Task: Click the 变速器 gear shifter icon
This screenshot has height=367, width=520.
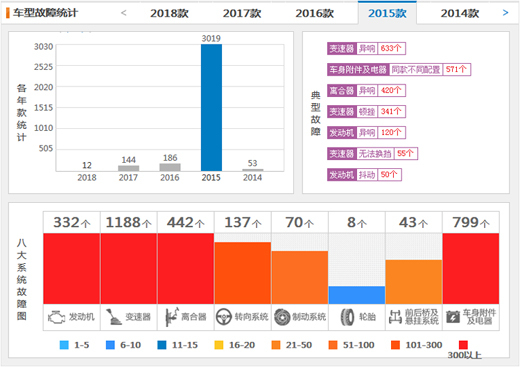Action: (114, 317)
